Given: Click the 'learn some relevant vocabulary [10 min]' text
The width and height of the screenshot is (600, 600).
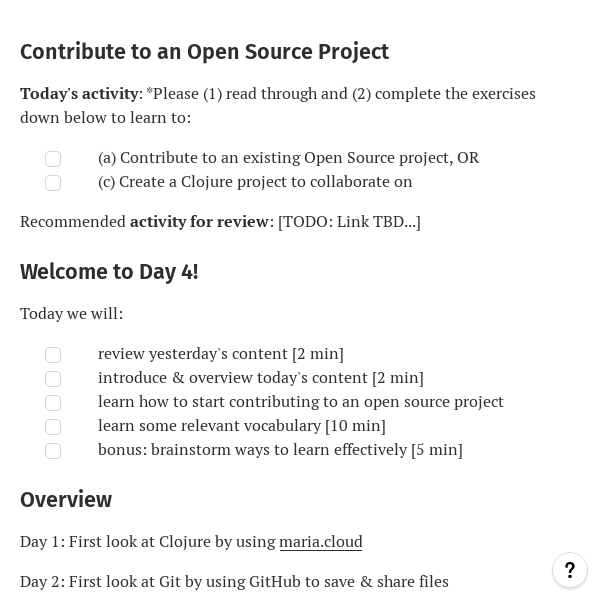Looking at the screenshot, I should pyautogui.click(x=241, y=425).
